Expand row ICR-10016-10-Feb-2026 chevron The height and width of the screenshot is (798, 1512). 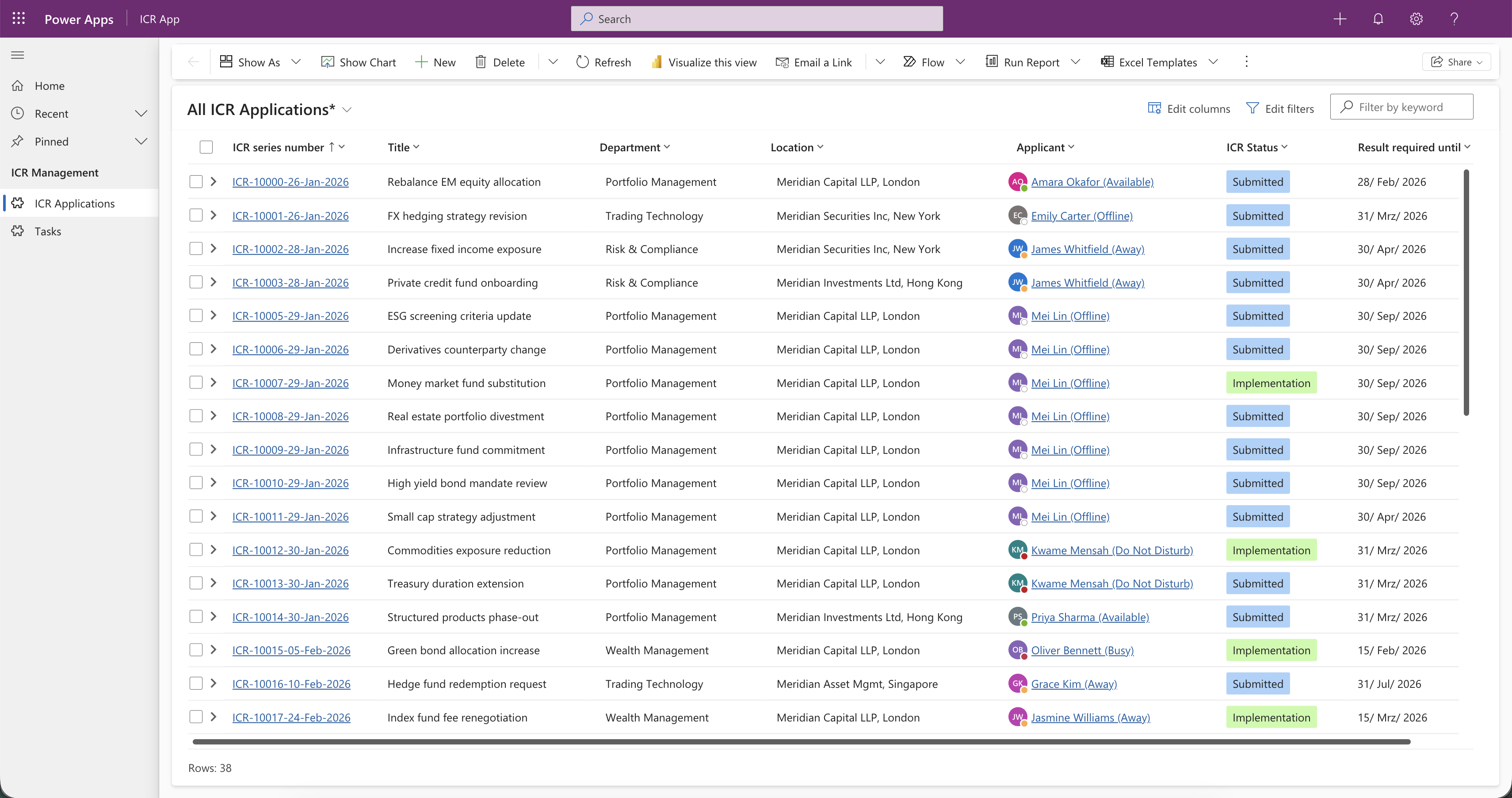214,683
